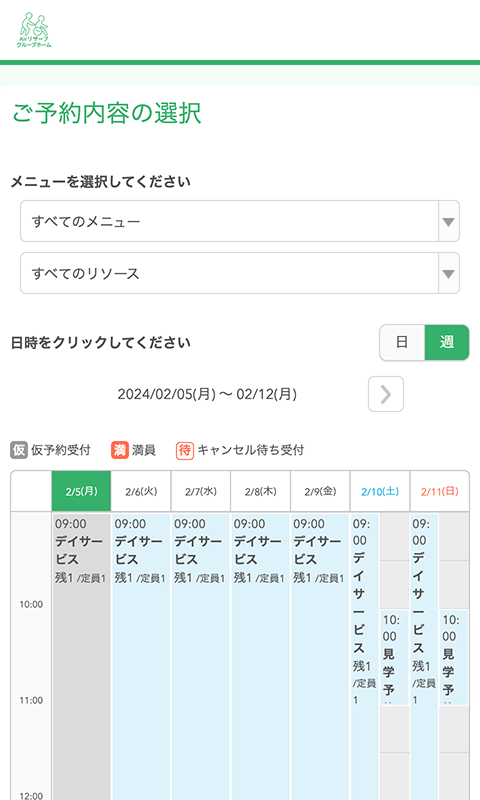The image size is (480, 800).
Task: Book the 2/7 09:00 デイサービス slot
Action: coord(200,657)
